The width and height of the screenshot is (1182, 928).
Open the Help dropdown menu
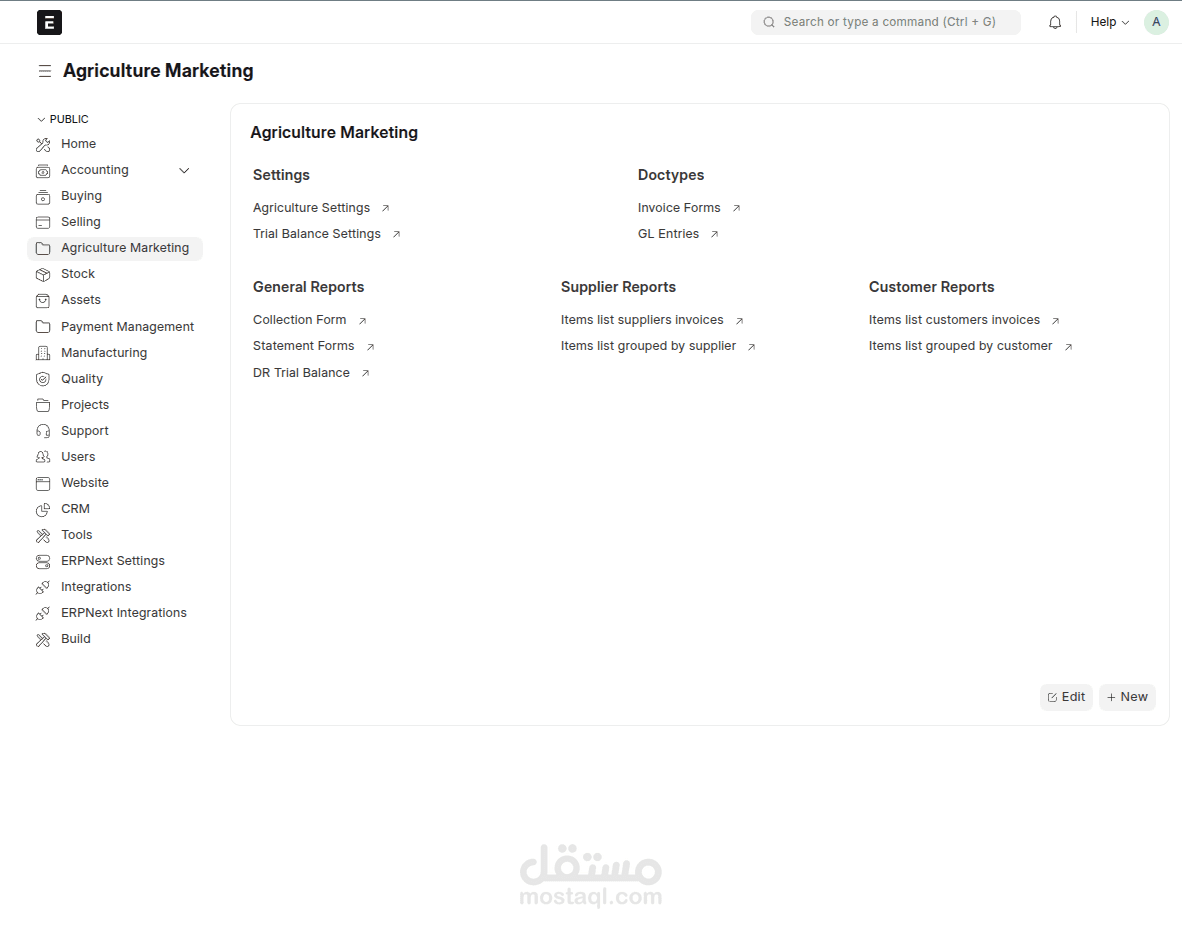pos(1108,21)
